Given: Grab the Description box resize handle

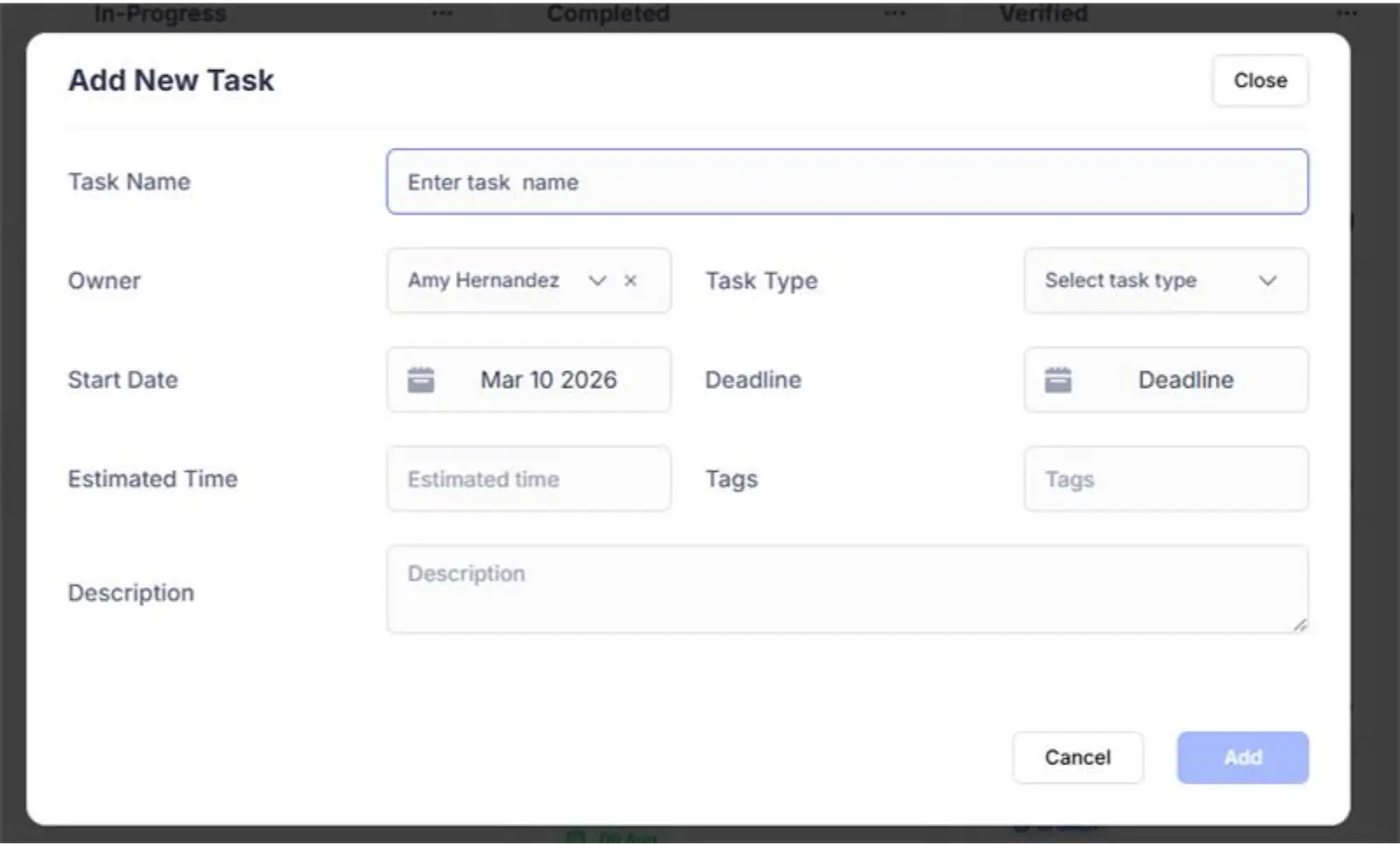Looking at the screenshot, I should (x=1299, y=624).
